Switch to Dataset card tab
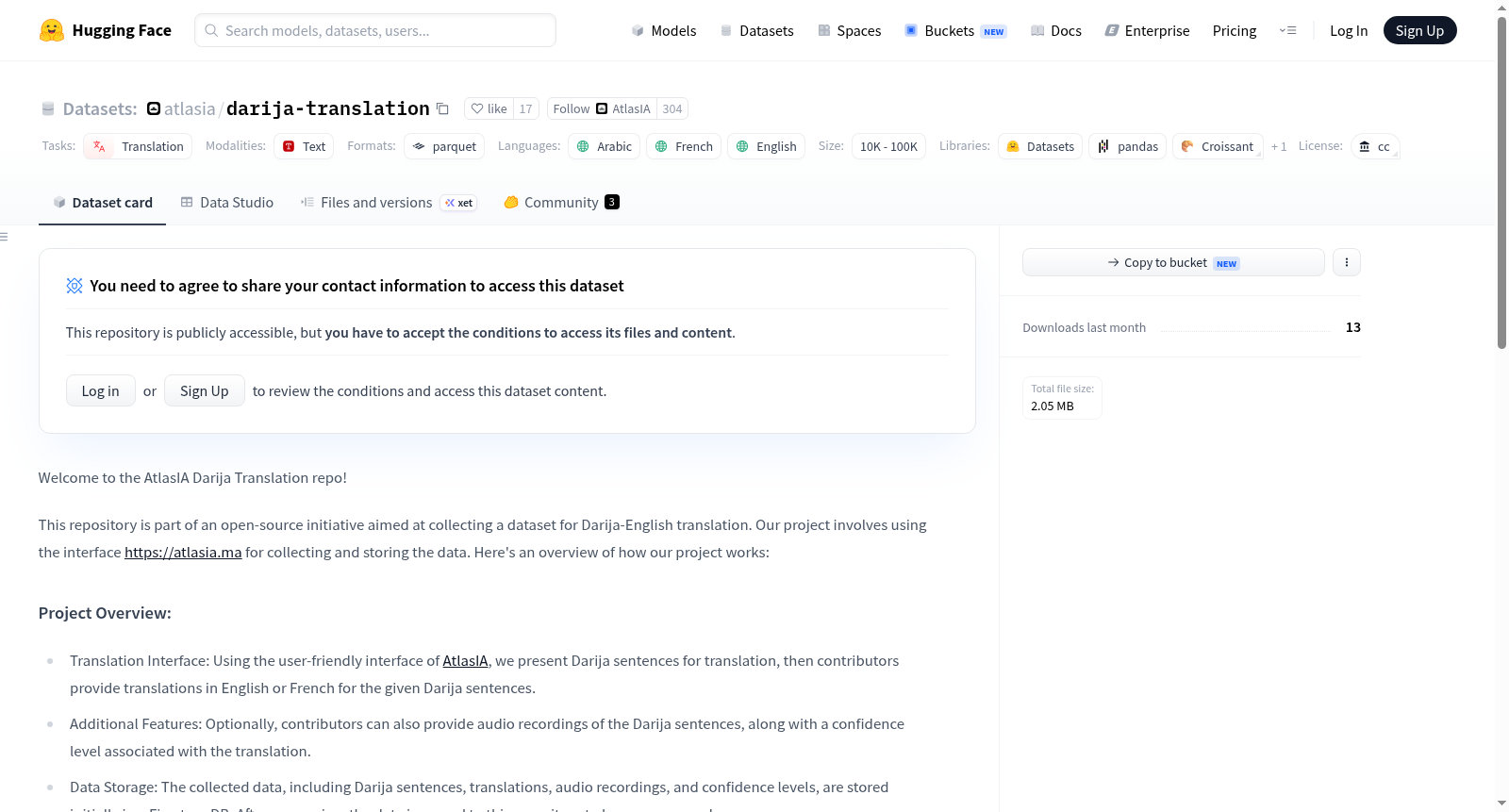This screenshot has height=812, width=1509. pos(102,202)
